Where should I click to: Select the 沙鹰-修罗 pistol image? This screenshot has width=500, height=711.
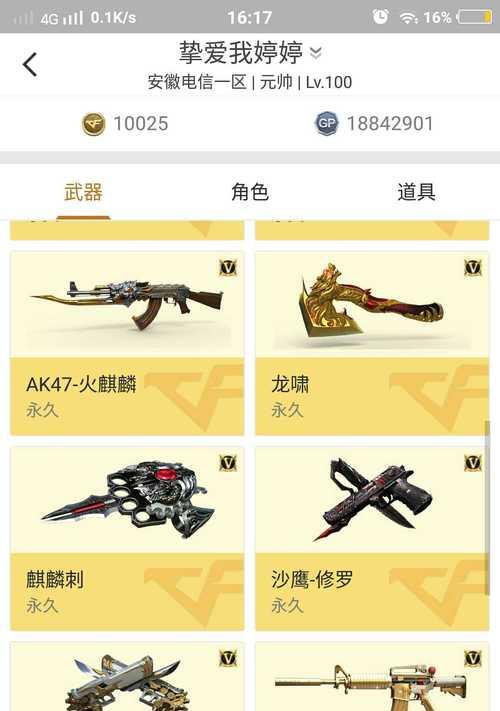point(373,499)
